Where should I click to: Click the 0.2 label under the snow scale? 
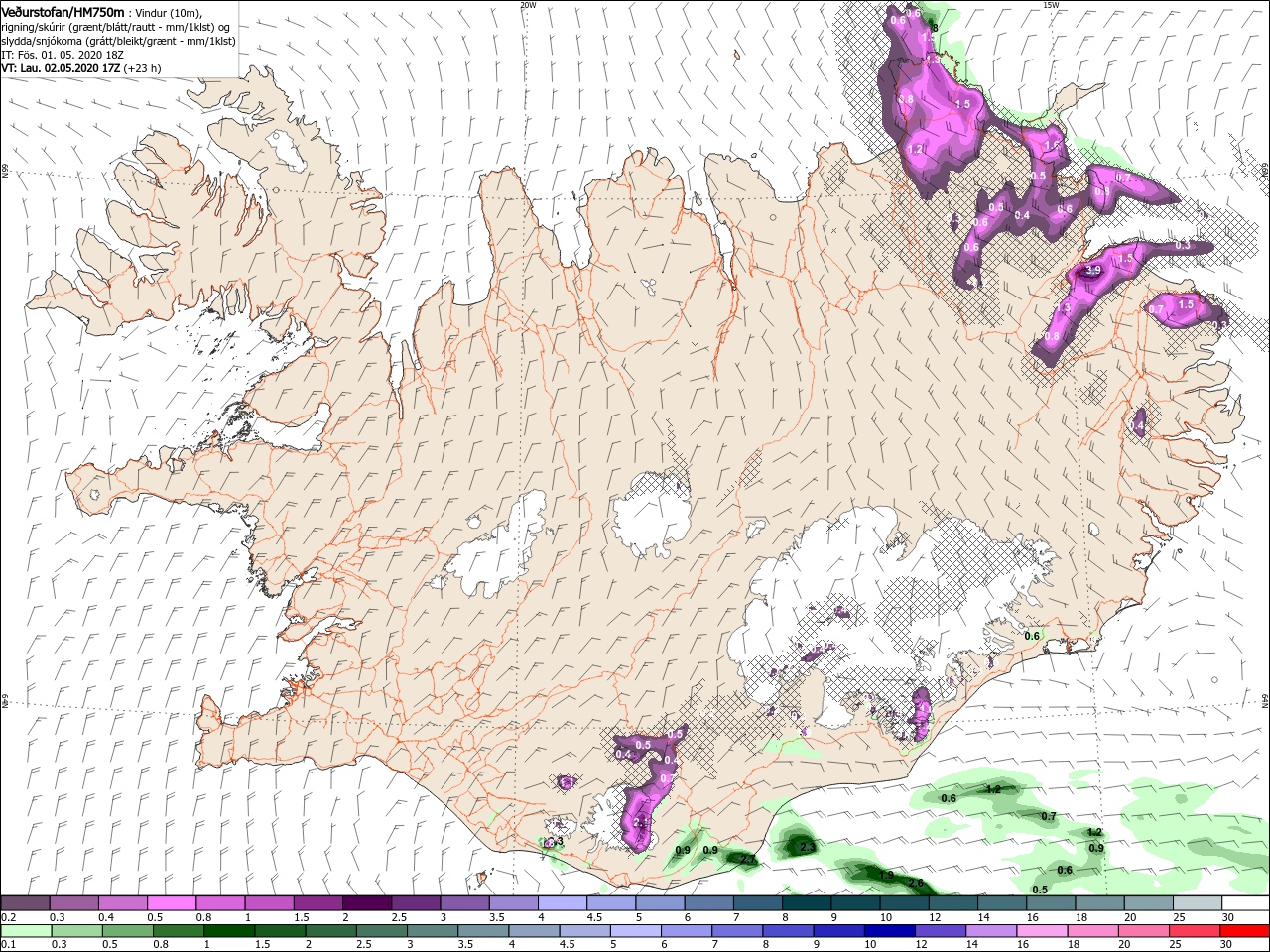click(x=7, y=917)
